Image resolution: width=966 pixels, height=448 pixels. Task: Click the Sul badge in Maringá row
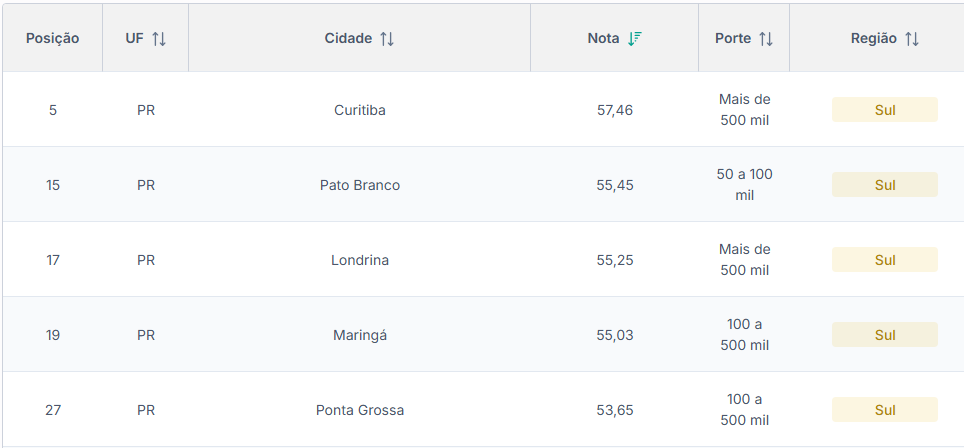(885, 335)
